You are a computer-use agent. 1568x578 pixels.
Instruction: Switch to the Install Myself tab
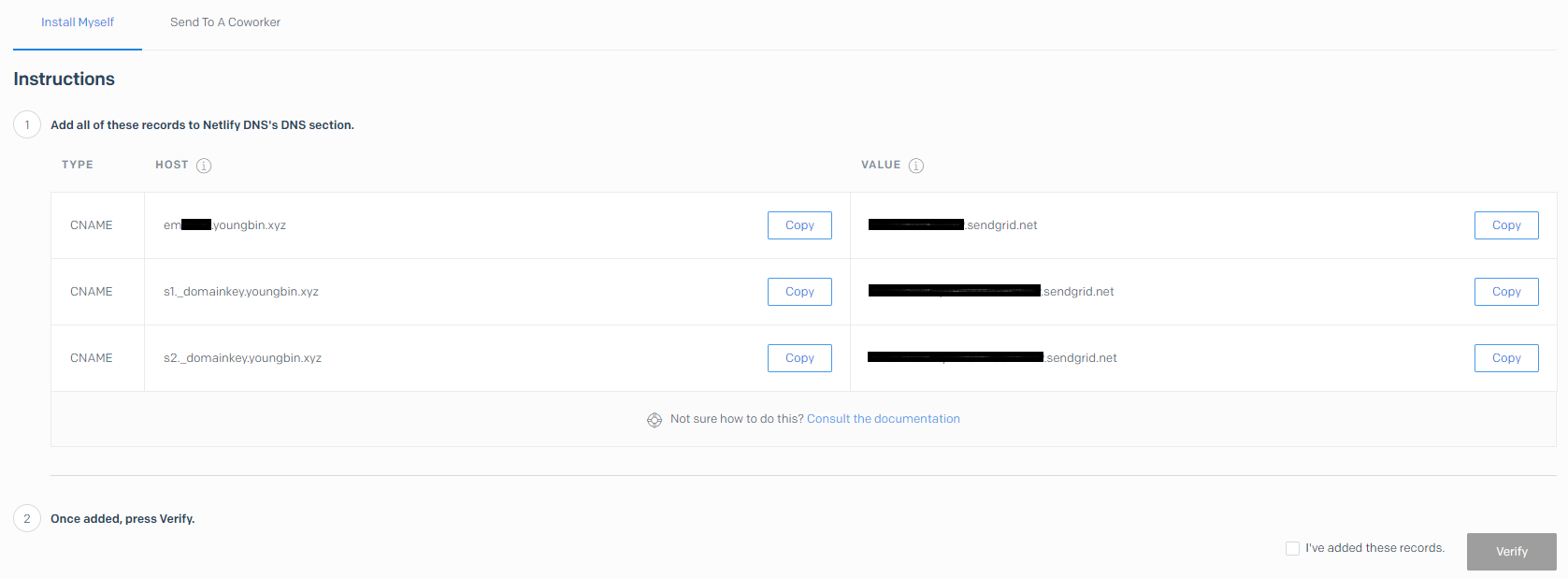pos(78,22)
